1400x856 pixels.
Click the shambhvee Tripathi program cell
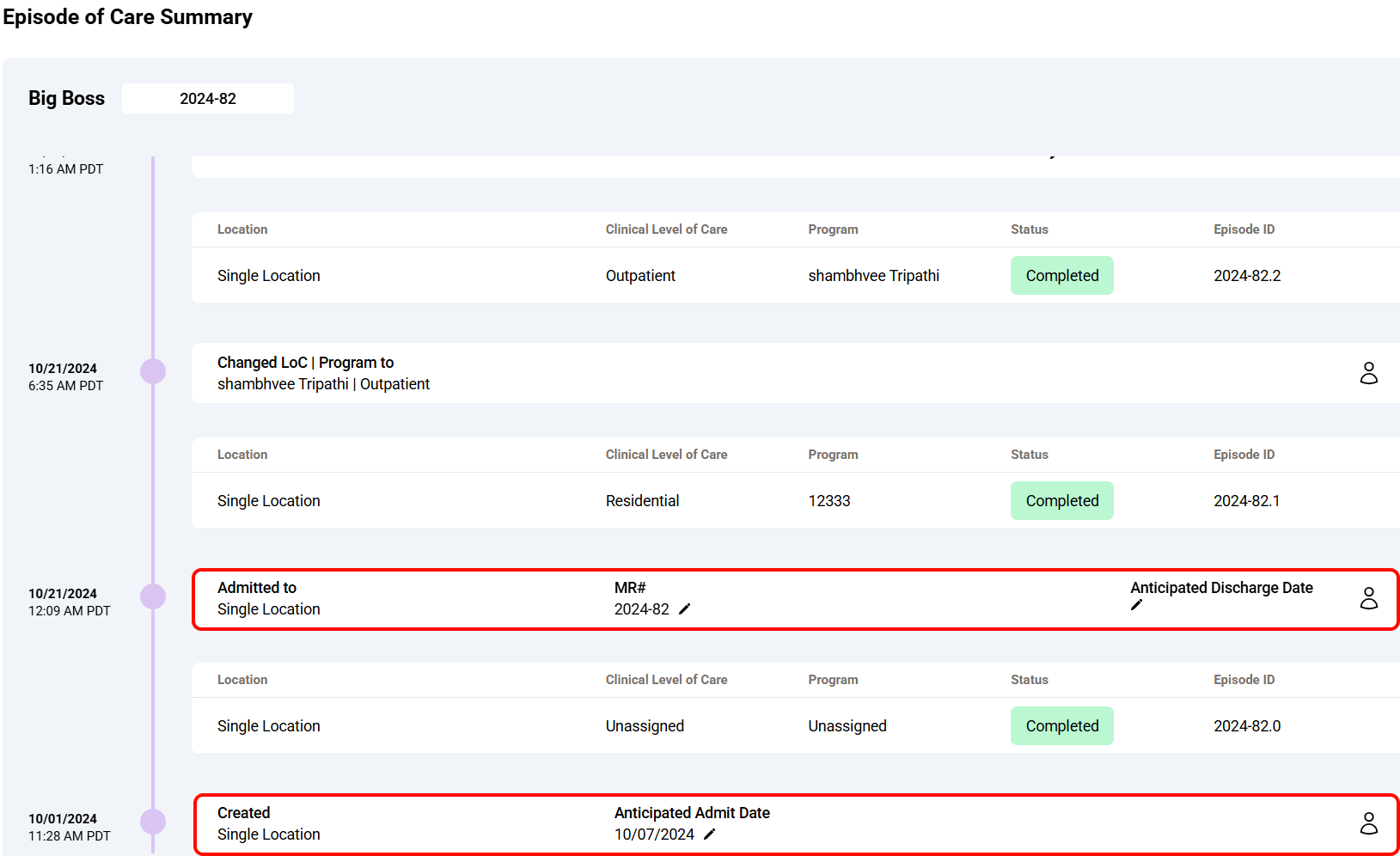tap(873, 276)
